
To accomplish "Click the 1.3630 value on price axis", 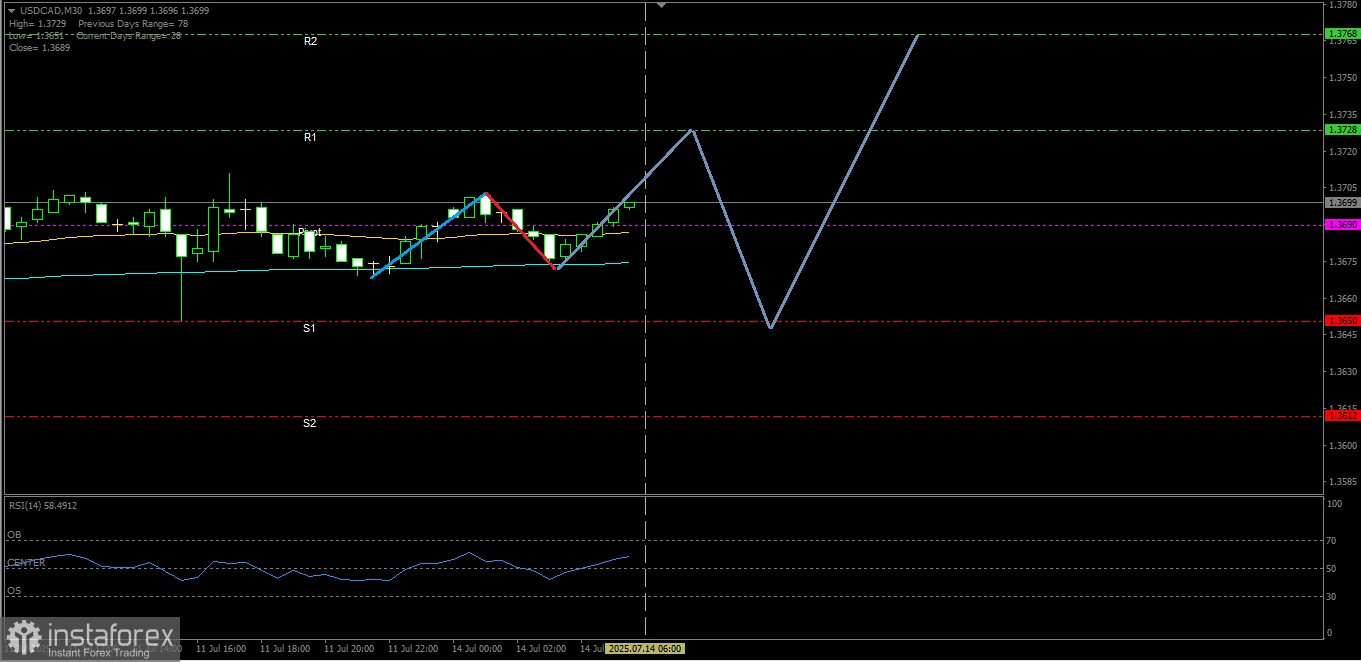I will pyautogui.click(x=1341, y=371).
